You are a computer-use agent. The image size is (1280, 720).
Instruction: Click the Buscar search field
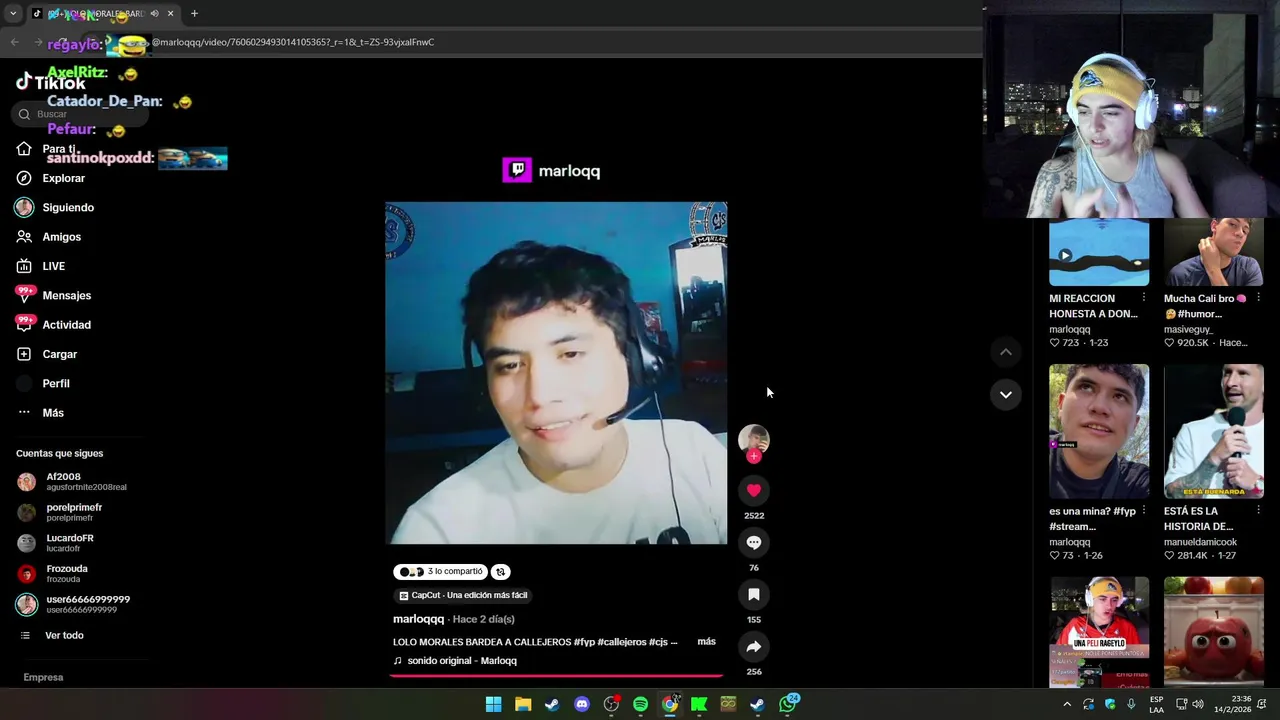[80, 114]
